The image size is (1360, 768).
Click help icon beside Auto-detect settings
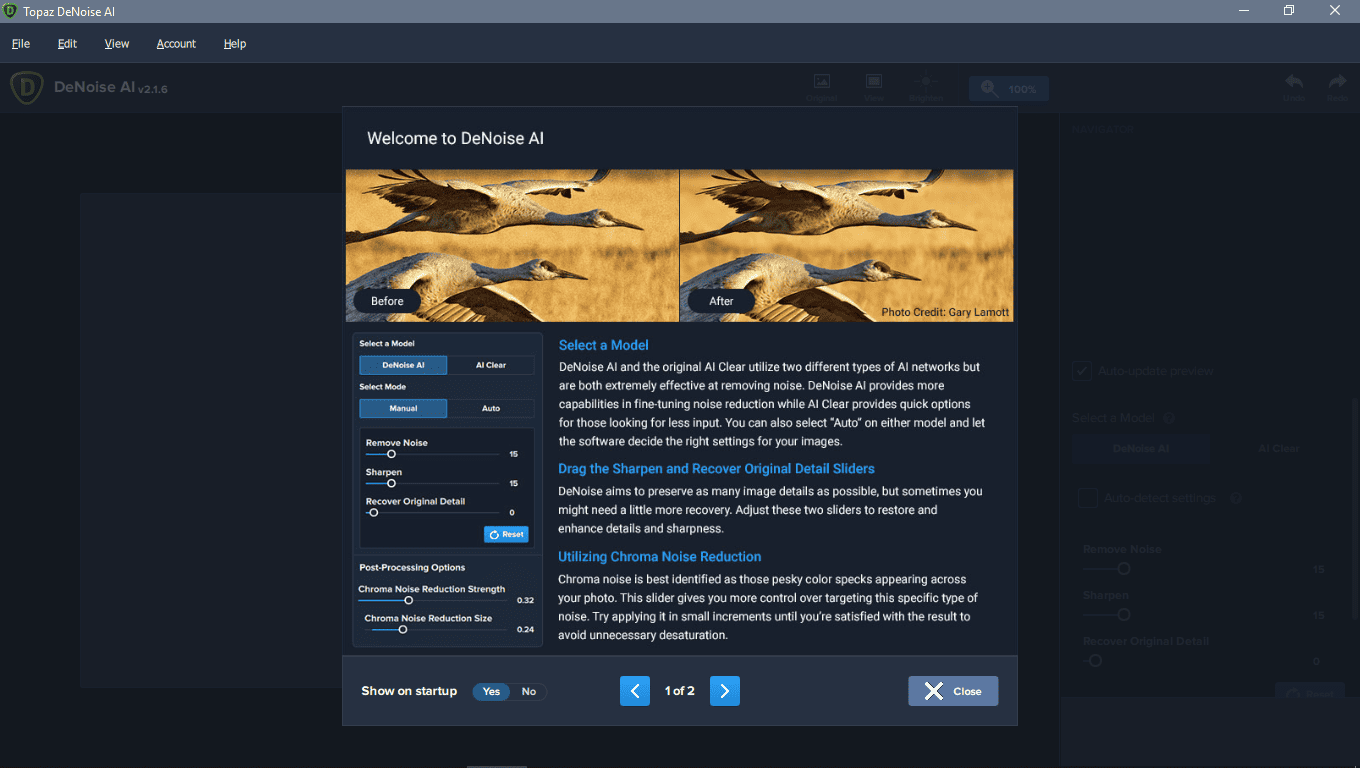pyautogui.click(x=1236, y=498)
